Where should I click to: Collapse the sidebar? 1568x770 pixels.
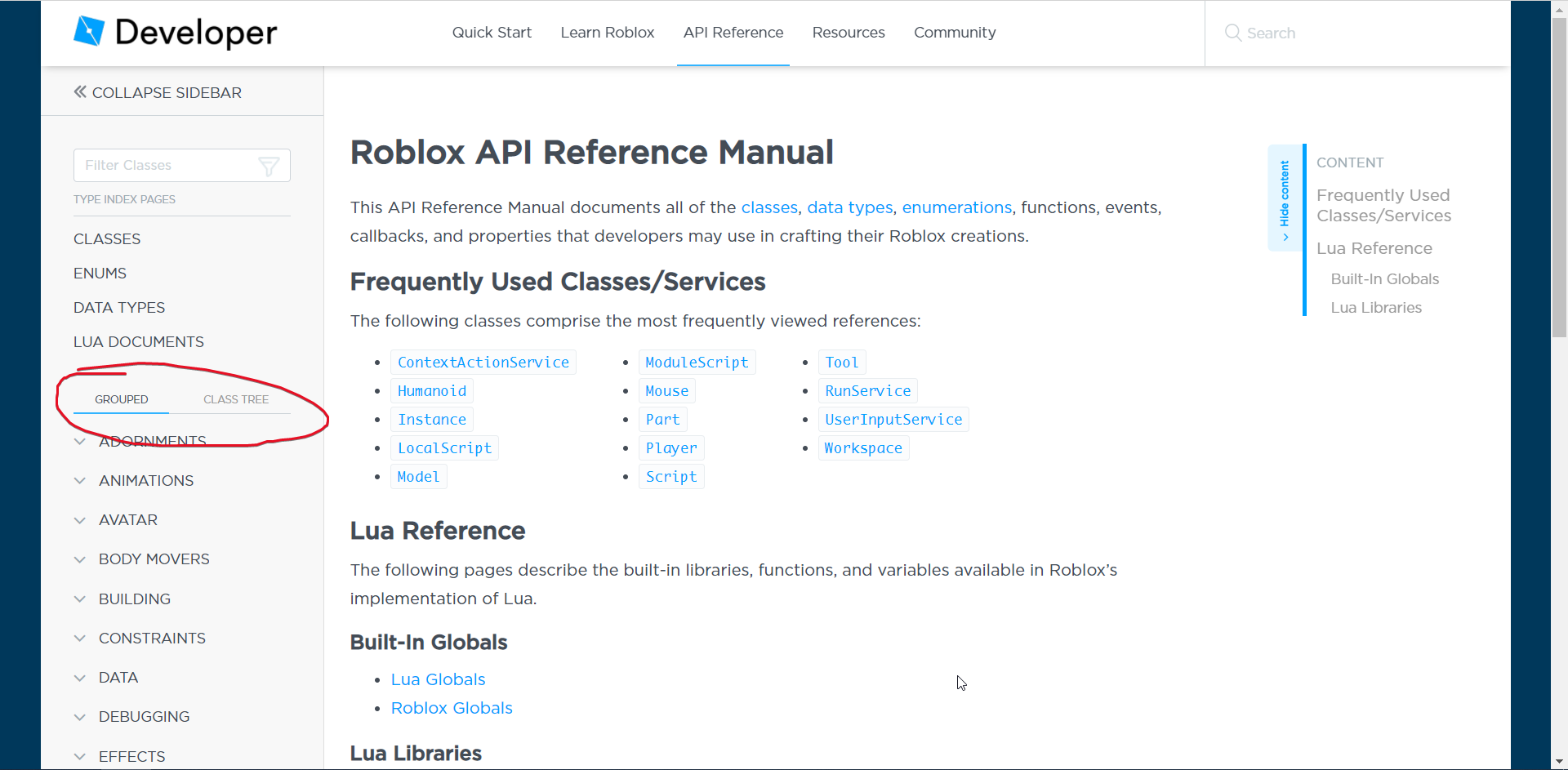click(158, 92)
